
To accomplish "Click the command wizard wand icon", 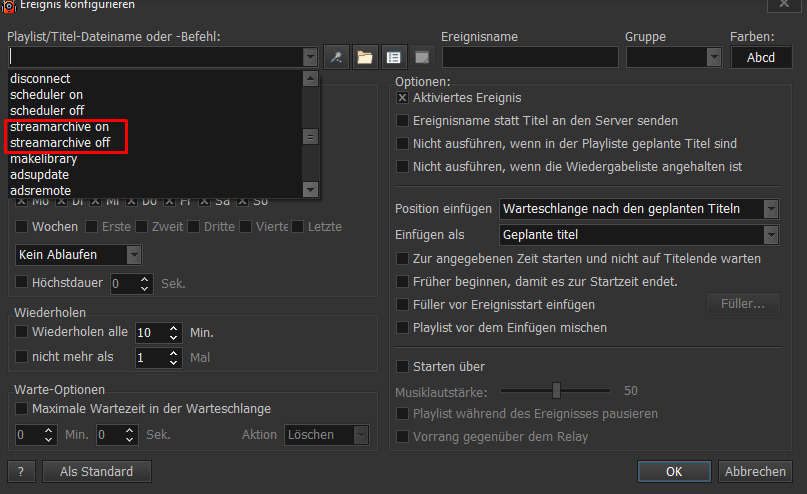I will [338, 57].
